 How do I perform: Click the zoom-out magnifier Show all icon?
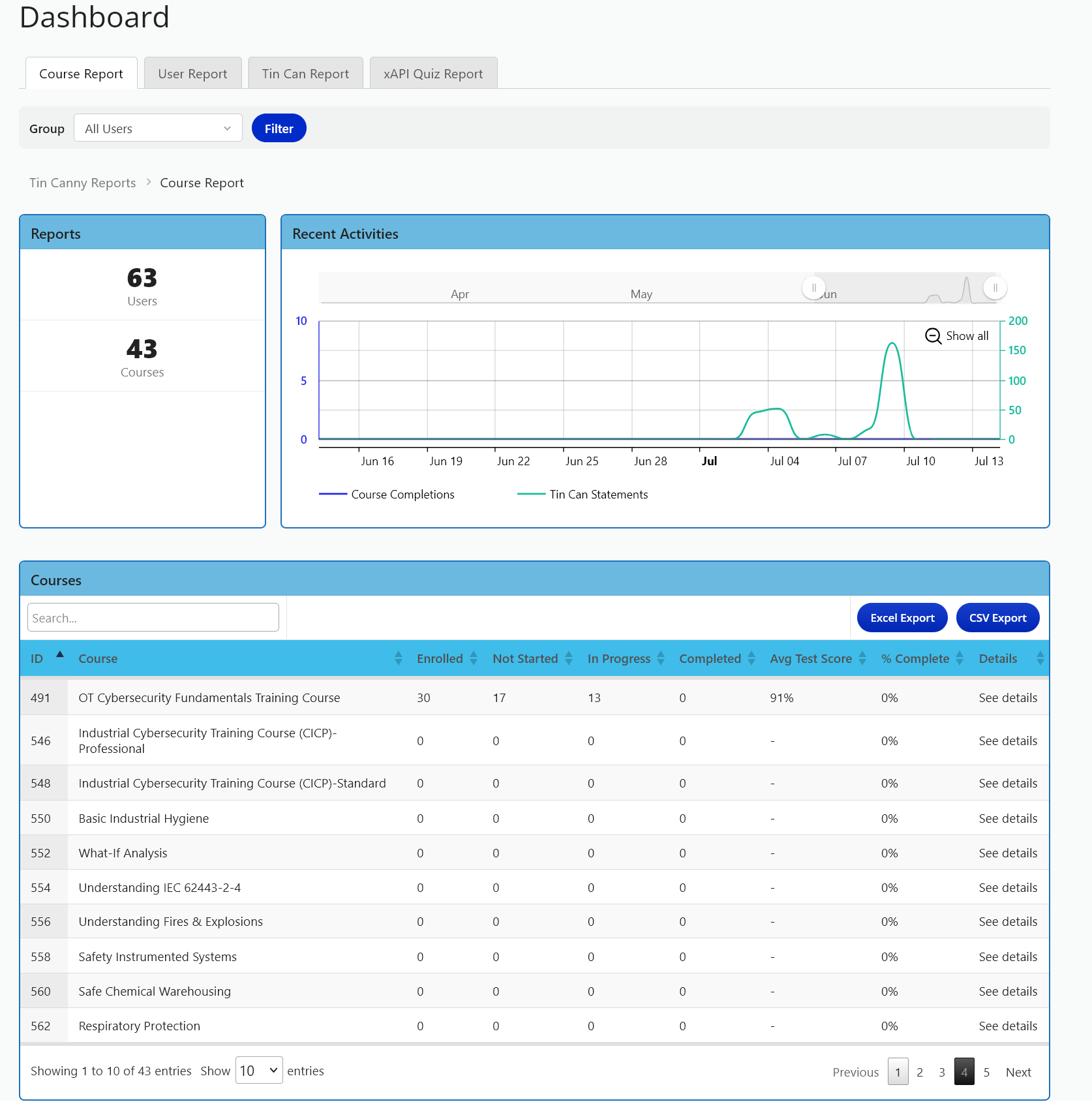pos(933,336)
